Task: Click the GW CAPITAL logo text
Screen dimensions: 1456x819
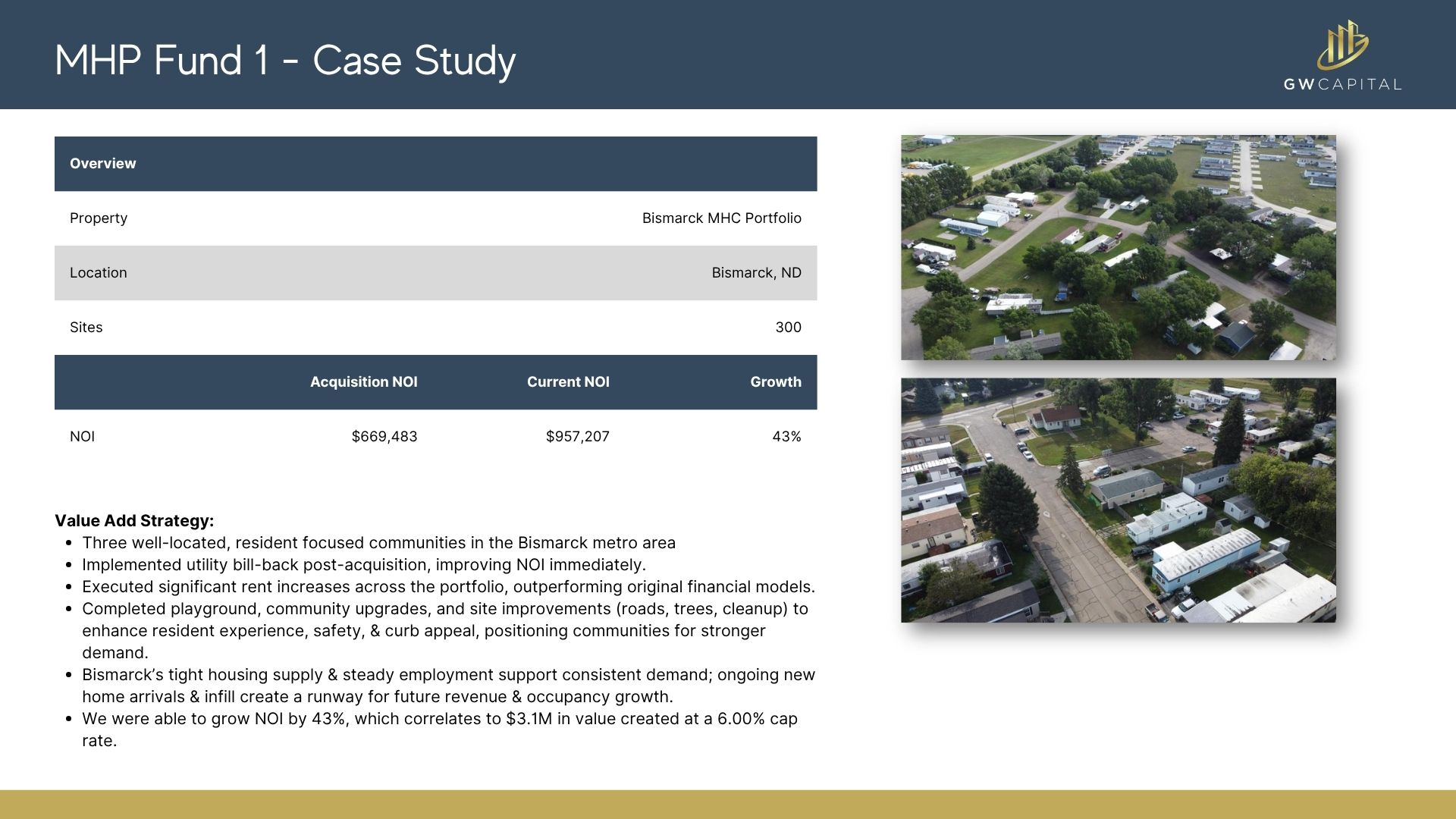Action: click(1342, 84)
